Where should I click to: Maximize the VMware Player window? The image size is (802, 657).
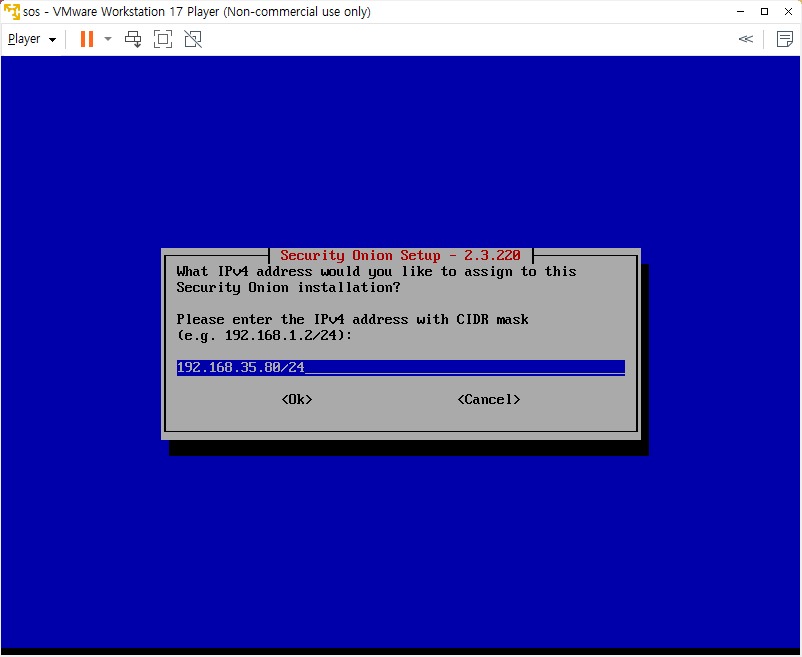click(765, 11)
